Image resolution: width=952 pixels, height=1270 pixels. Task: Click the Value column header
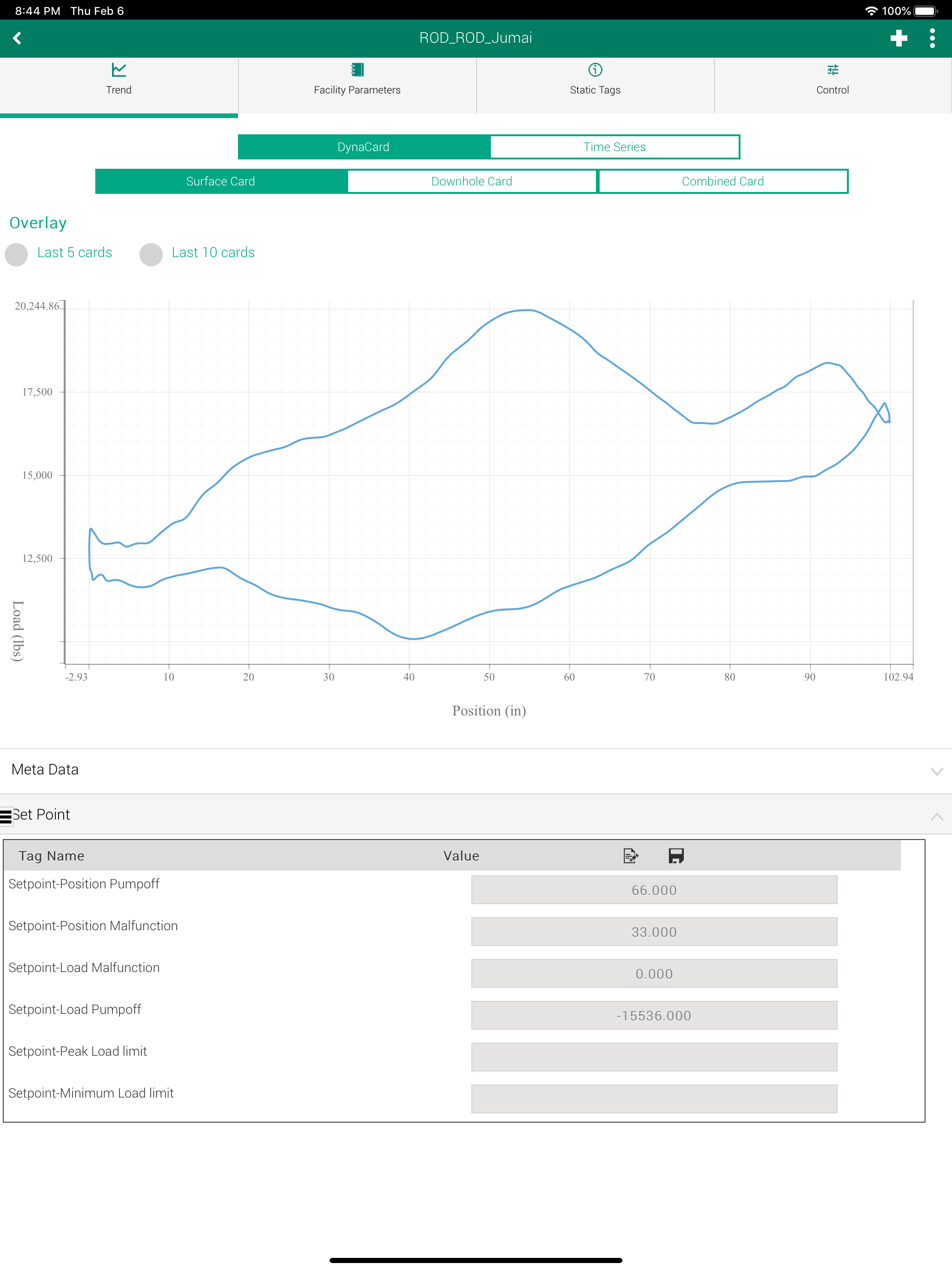[461, 855]
